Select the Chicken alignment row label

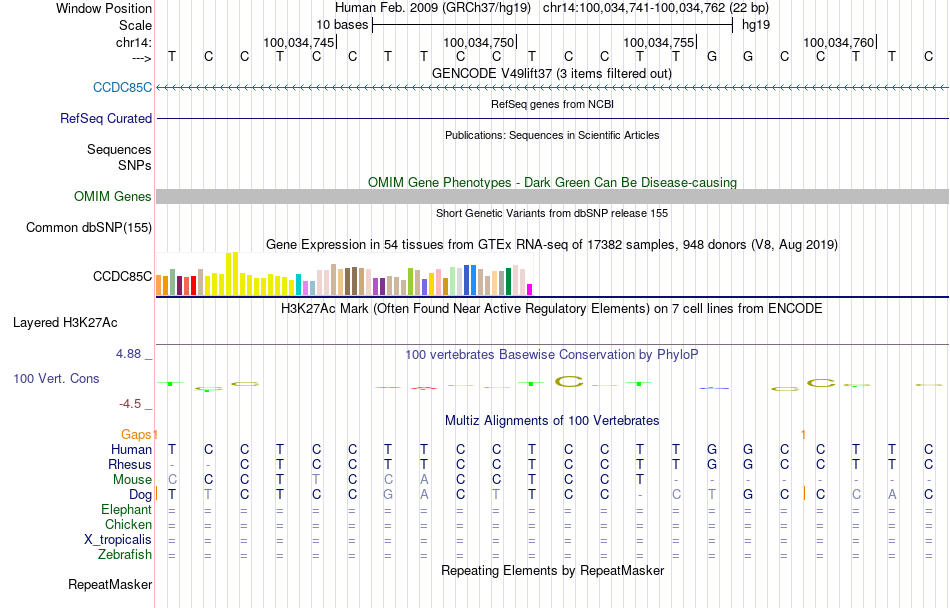[x=128, y=524]
